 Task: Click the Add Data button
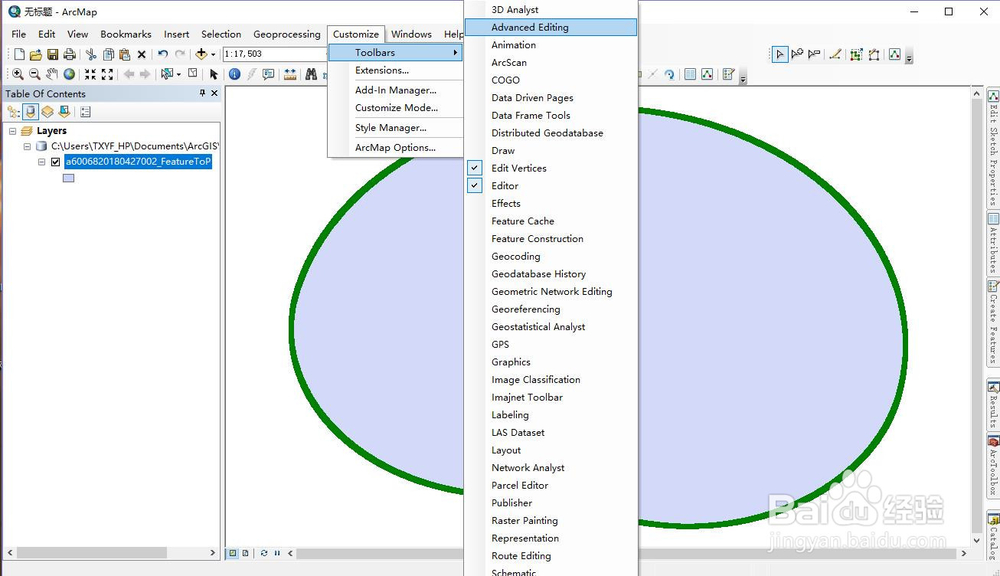[201, 54]
